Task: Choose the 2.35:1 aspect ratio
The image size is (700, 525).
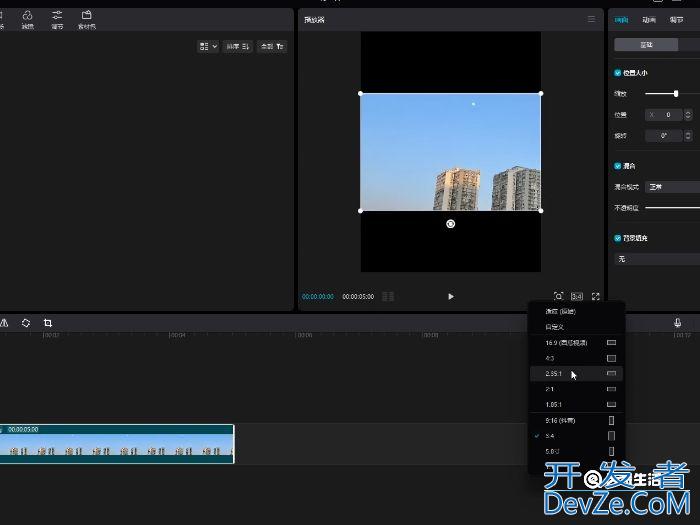Action: click(576, 374)
